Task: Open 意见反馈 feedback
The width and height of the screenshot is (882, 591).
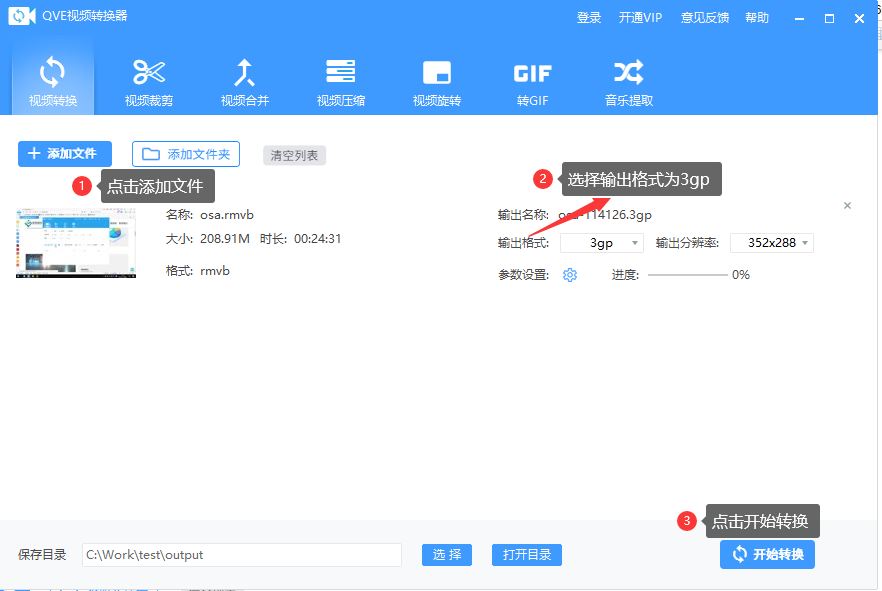Action: point(705,18)
